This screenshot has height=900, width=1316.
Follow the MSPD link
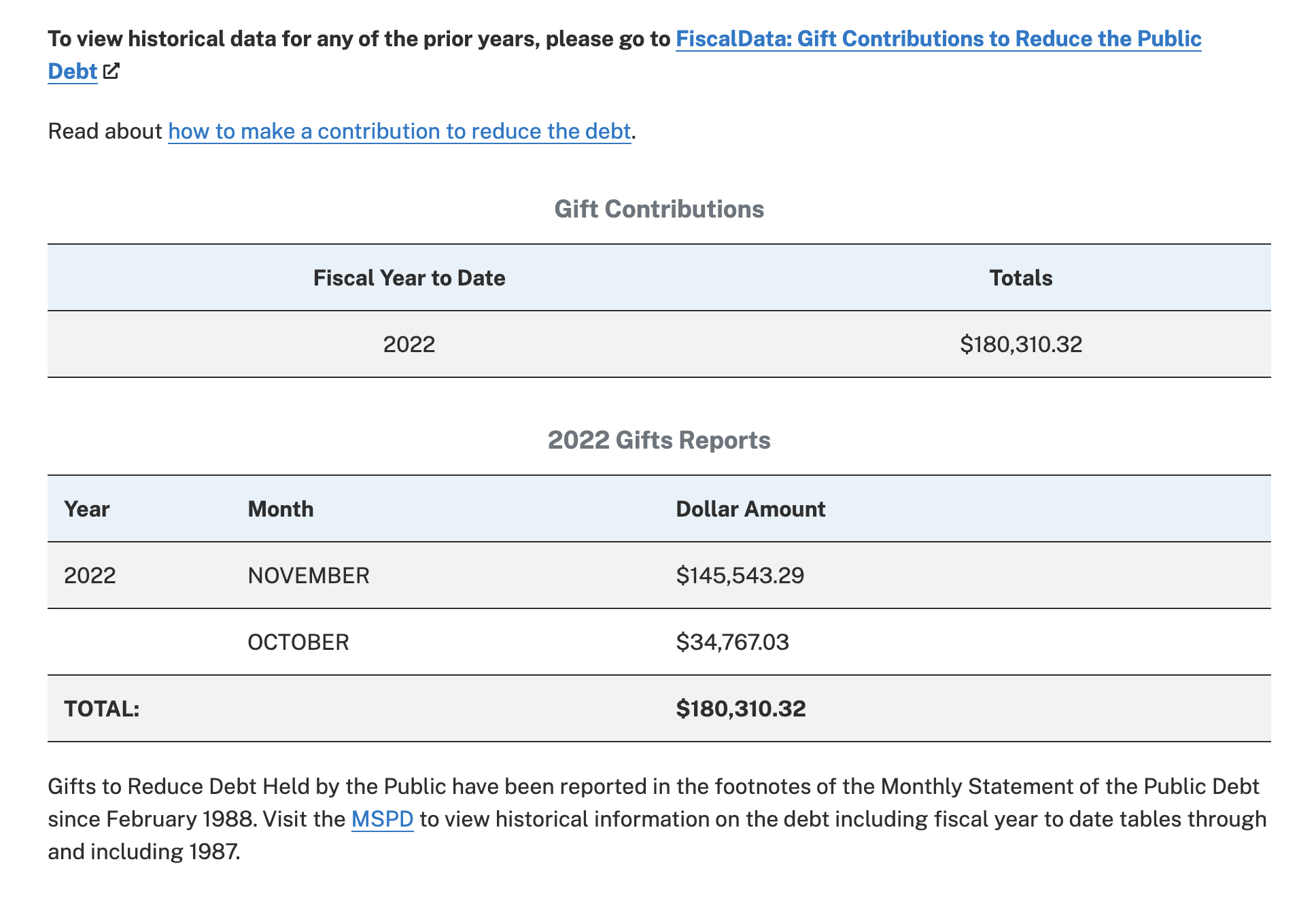[x=382, y=819]
